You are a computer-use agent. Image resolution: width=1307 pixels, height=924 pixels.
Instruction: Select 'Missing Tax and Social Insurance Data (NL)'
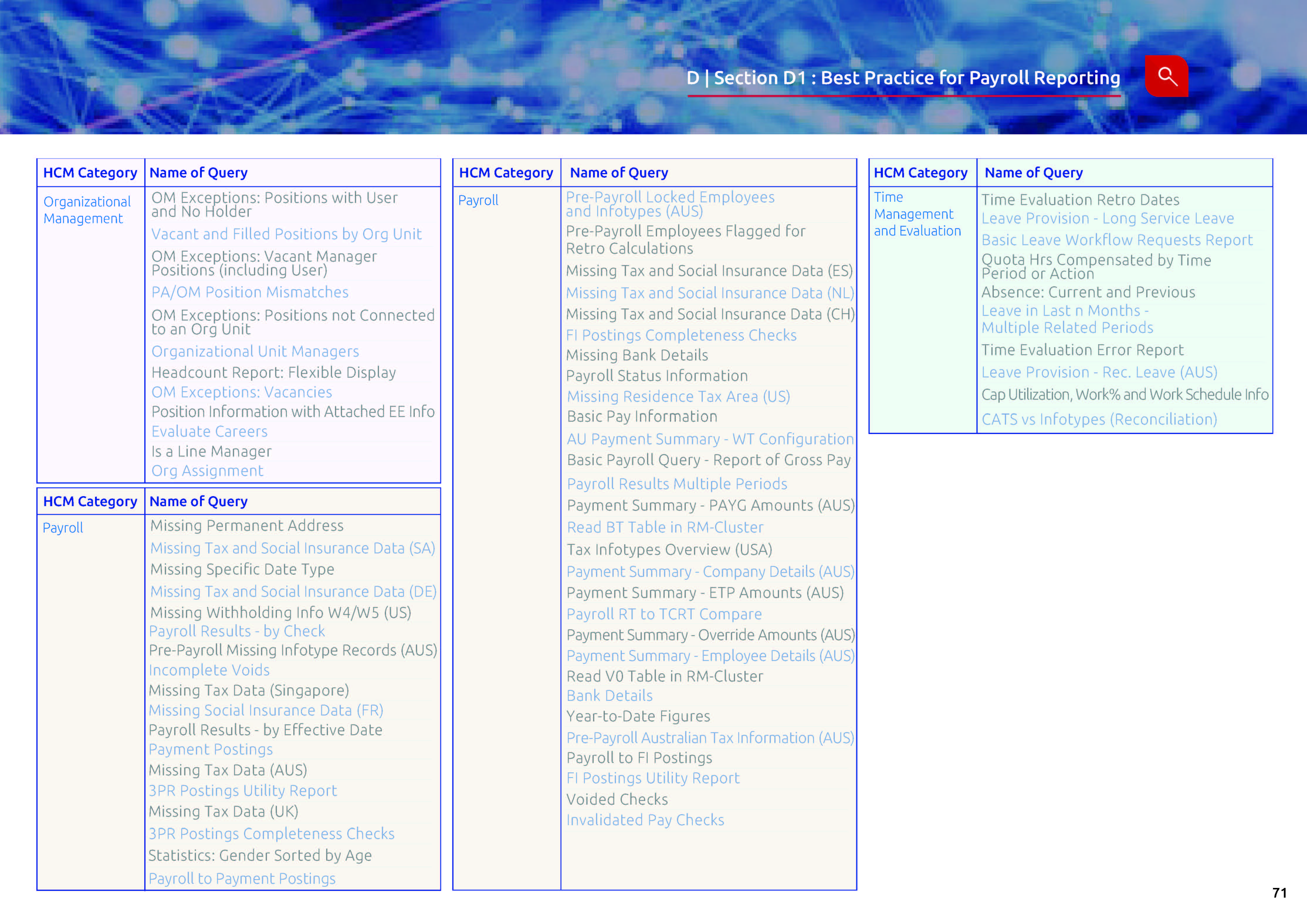[710, 293]
